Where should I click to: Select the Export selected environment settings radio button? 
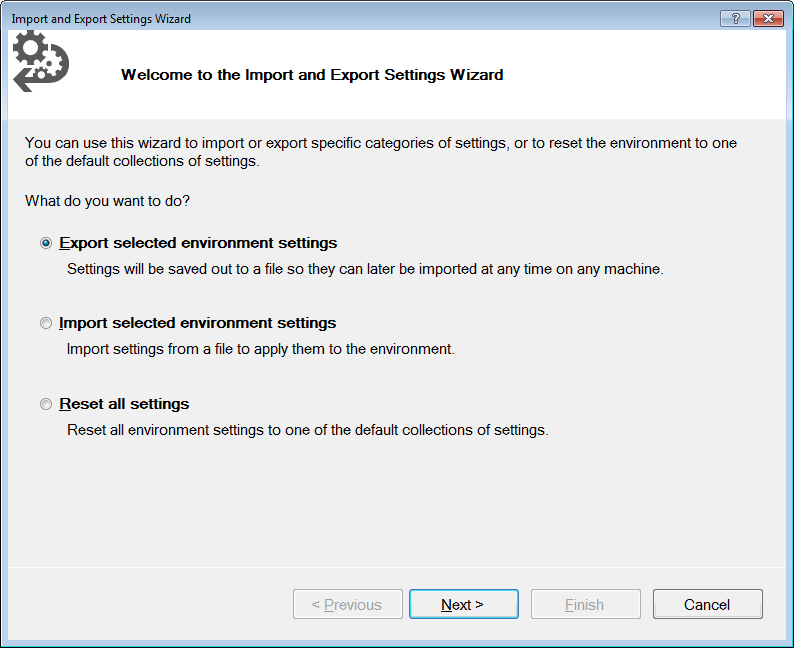pyautogui.click(x=46, y=243)
